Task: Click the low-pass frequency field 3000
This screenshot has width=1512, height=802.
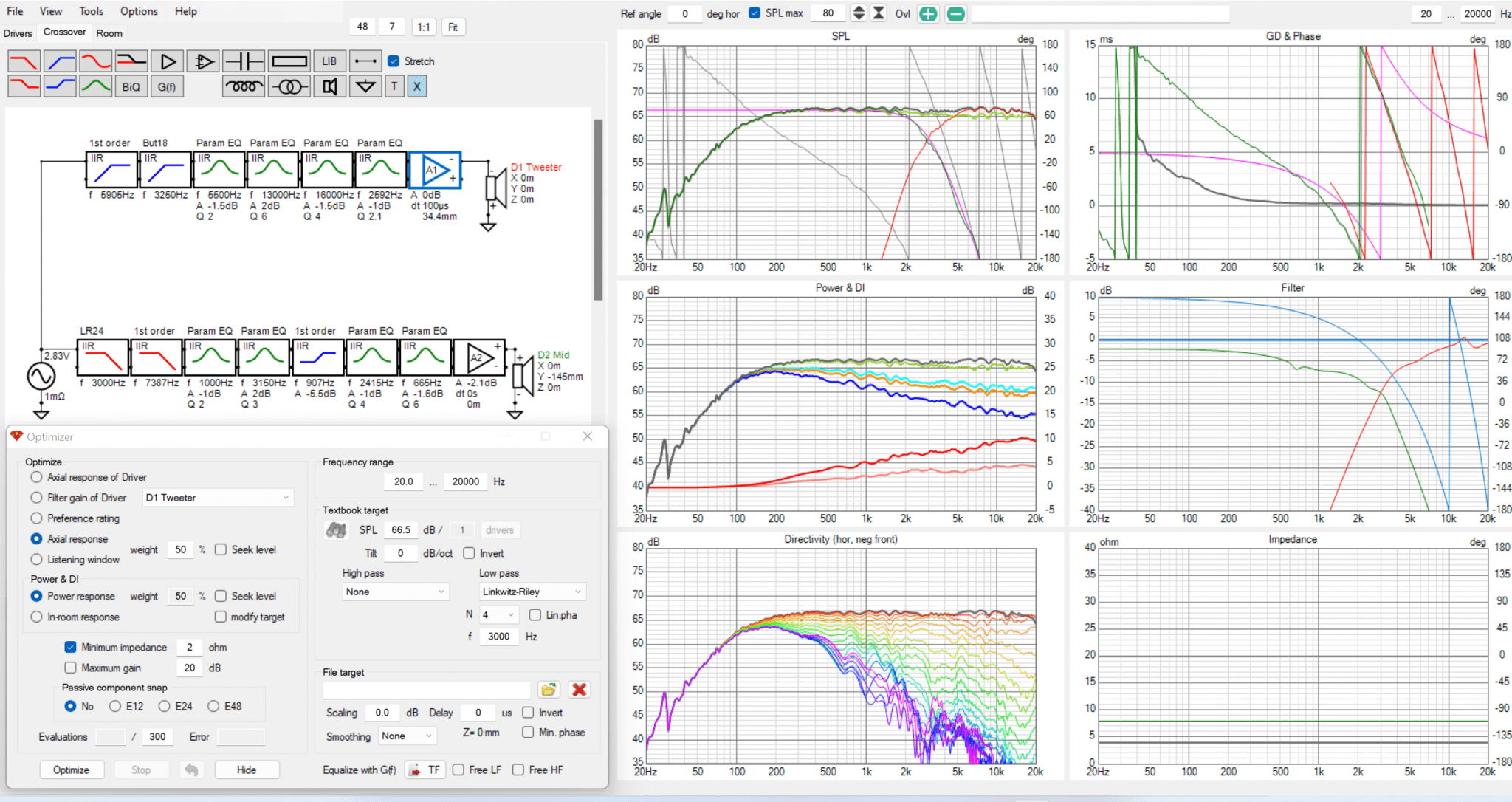Action: (x=499, y=636)
